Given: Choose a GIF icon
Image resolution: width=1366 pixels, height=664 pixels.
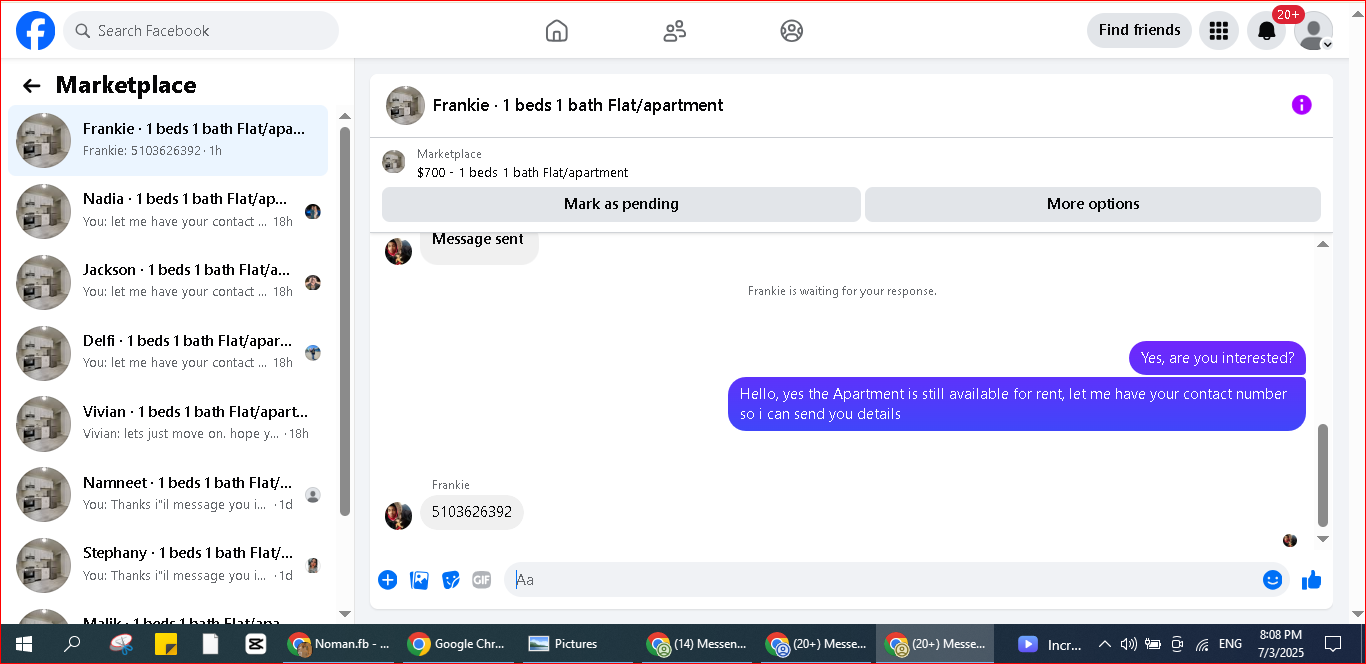Looking at the screenshot, I should 482,580.
